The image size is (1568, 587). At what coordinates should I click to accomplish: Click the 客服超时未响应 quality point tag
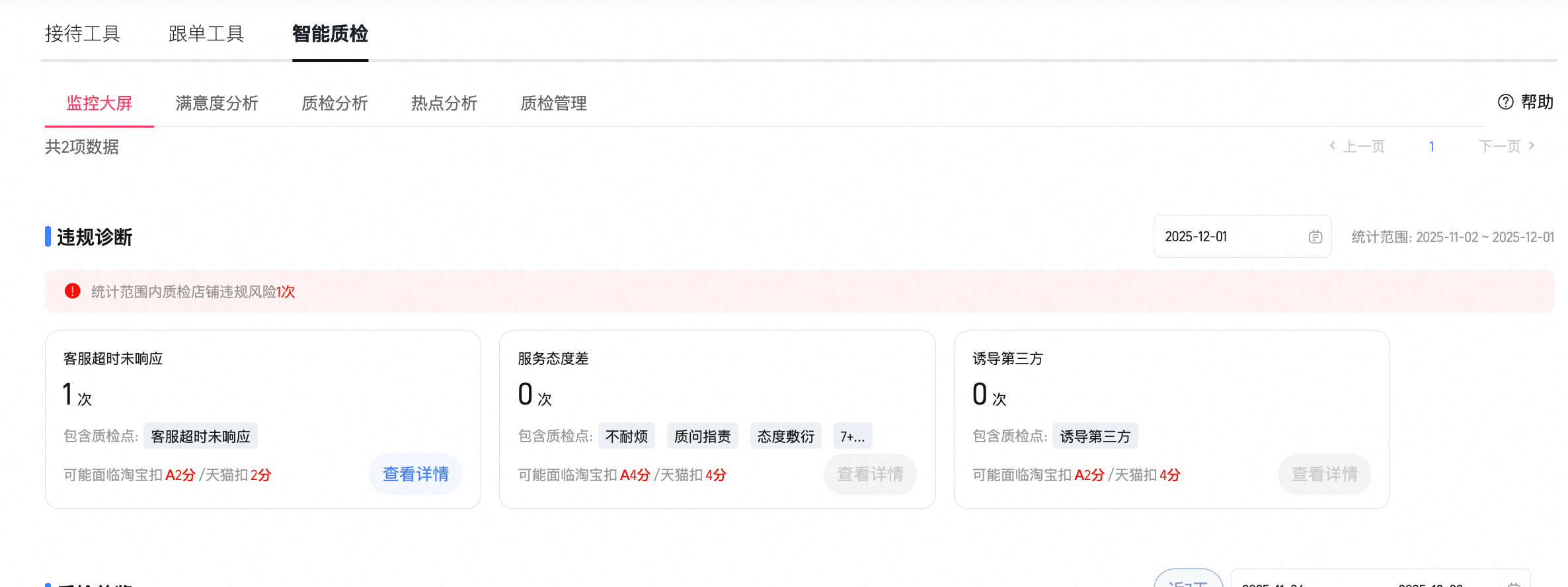click(x=200, y=436)
